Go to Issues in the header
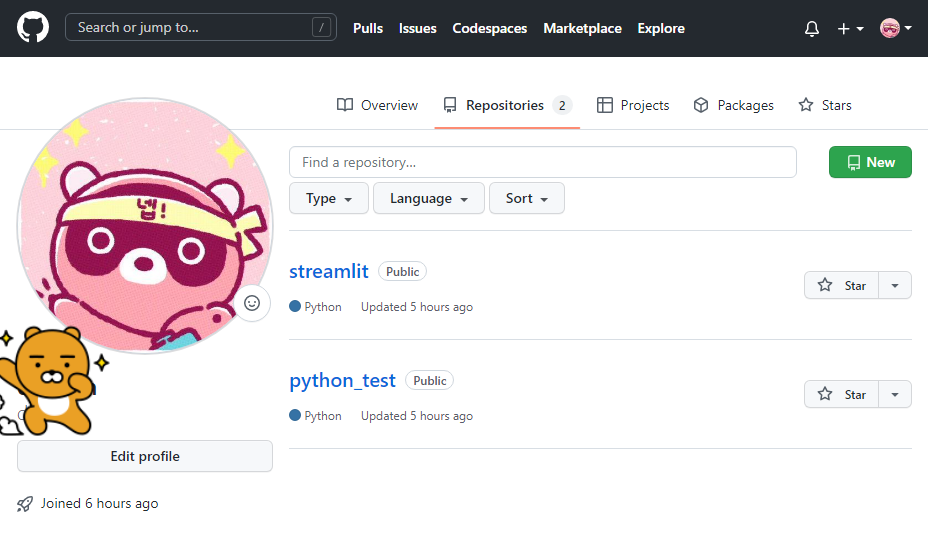Screen dimensions: 928x538 tap(417, 28)
